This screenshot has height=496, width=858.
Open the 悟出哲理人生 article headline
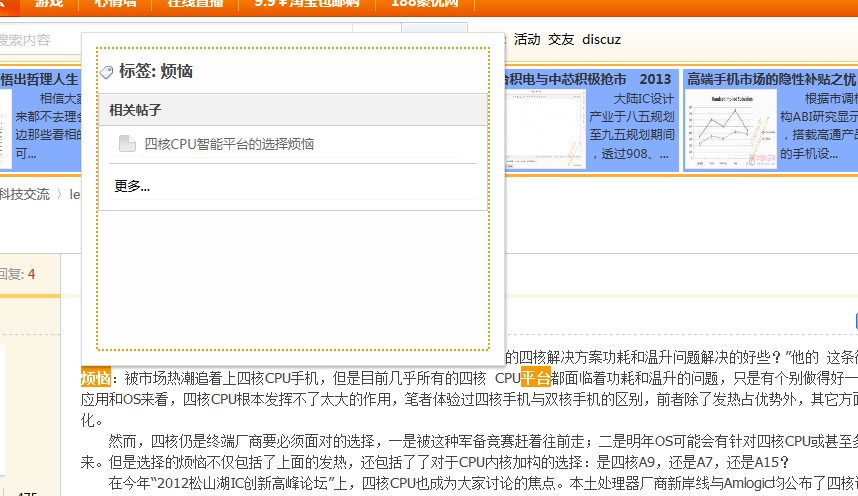tap(40, 79)
